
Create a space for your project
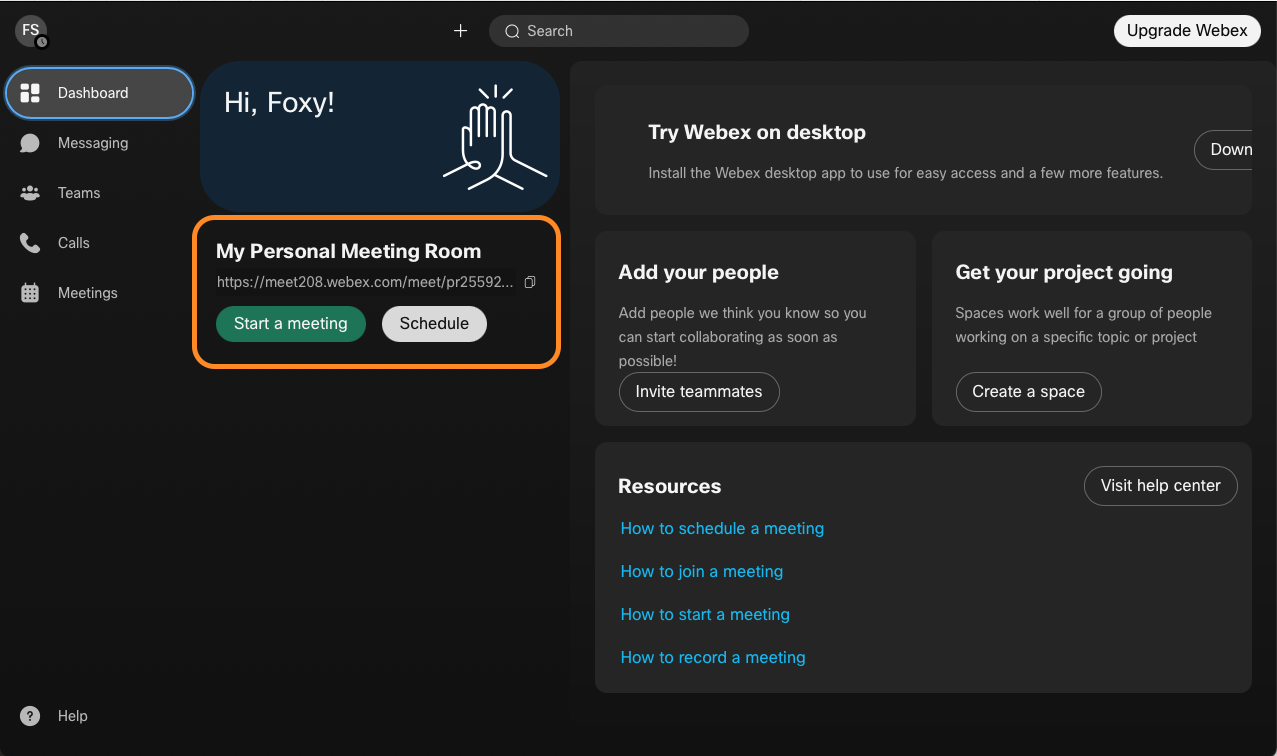click(x=1028, y=392)
